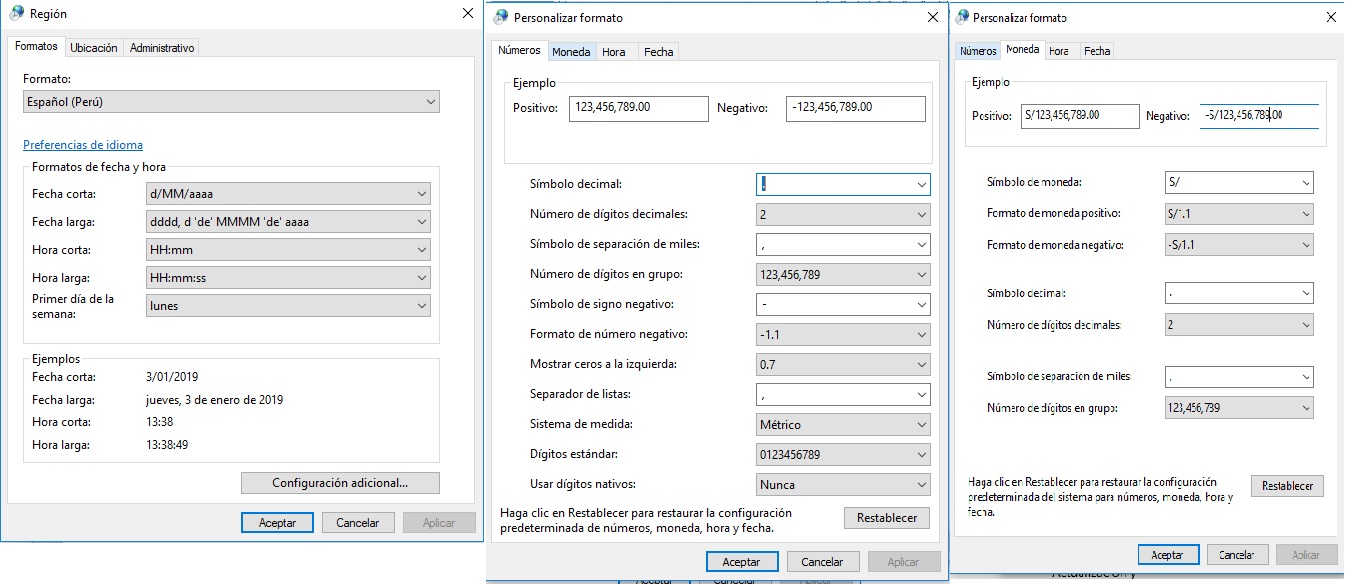Open Símbolo de signo negativo dropdown
Image resolution: width=1360 pixels, height=584 pixels.
[x=843, y=304]
